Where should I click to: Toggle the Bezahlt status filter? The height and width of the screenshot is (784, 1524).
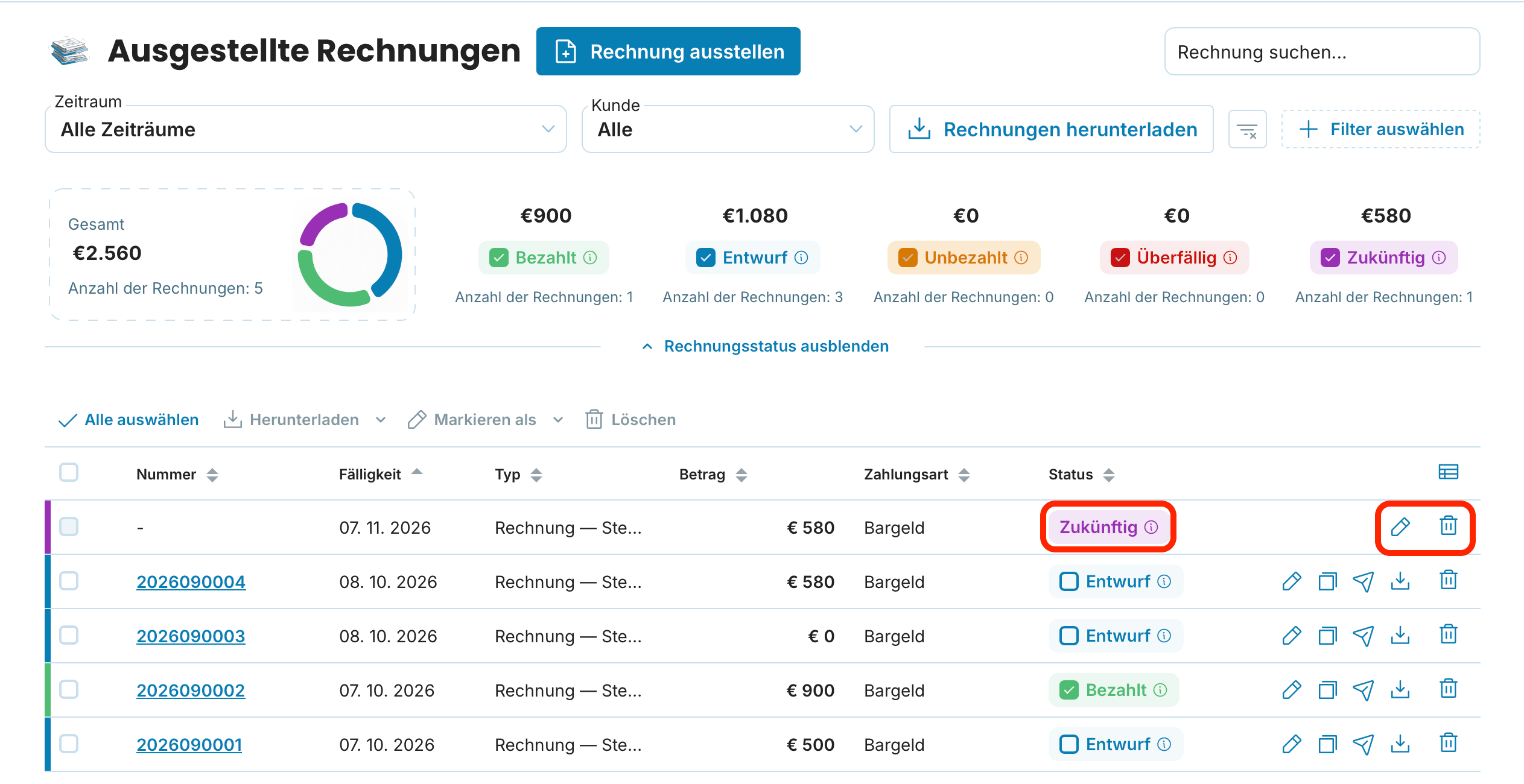click(499, 258)
